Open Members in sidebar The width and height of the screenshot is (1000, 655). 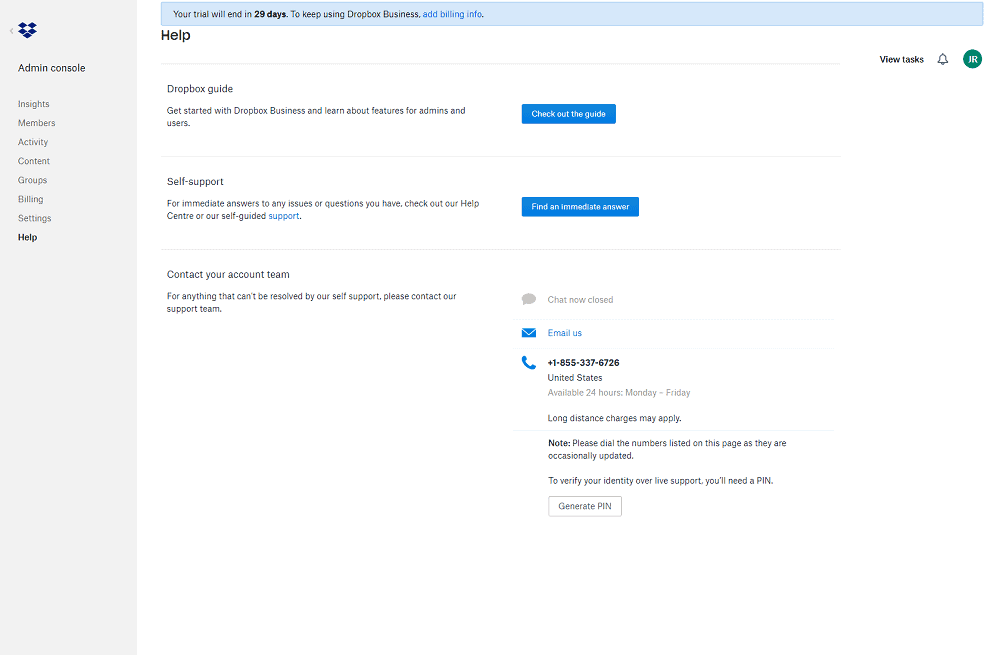click(36, 123)
